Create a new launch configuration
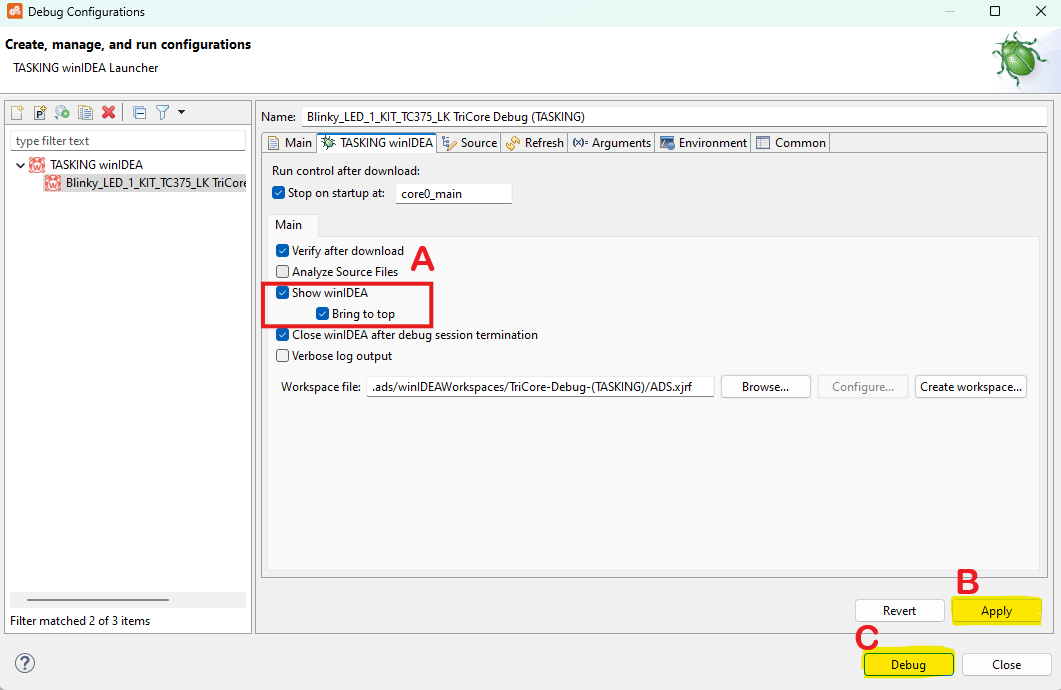 17,113
